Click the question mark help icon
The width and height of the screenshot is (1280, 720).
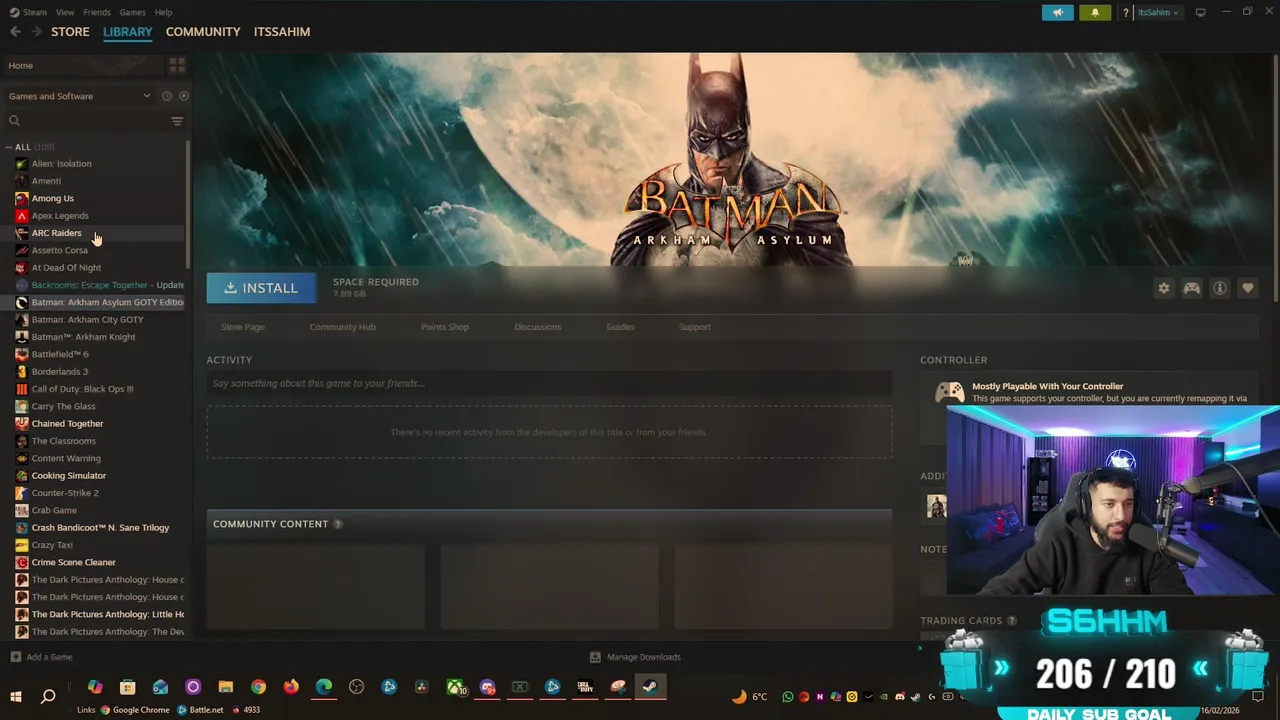click(x=1126, y=12)
